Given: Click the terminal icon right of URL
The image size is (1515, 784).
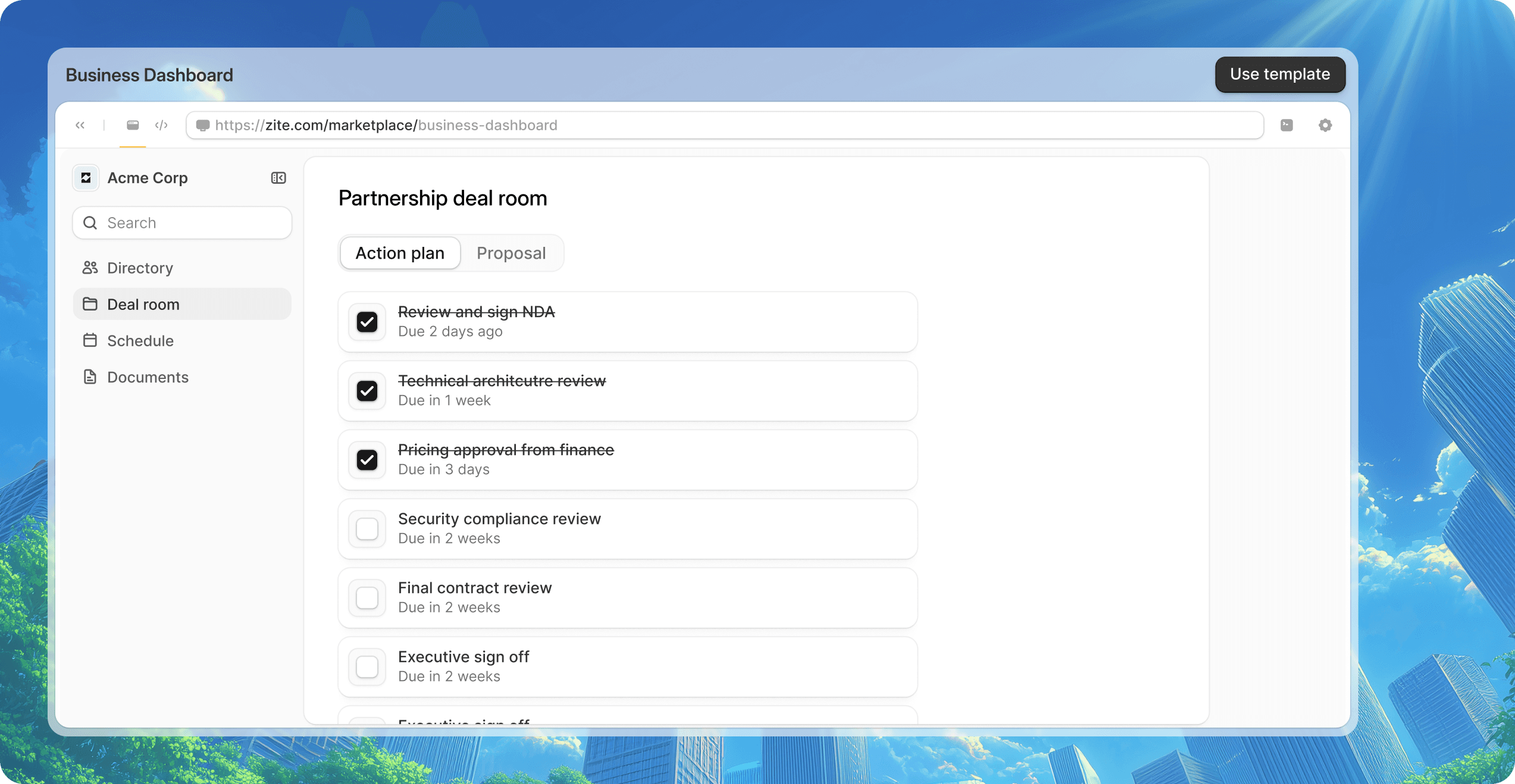Looking at the screenshot, I should [x=1287, y=125].
